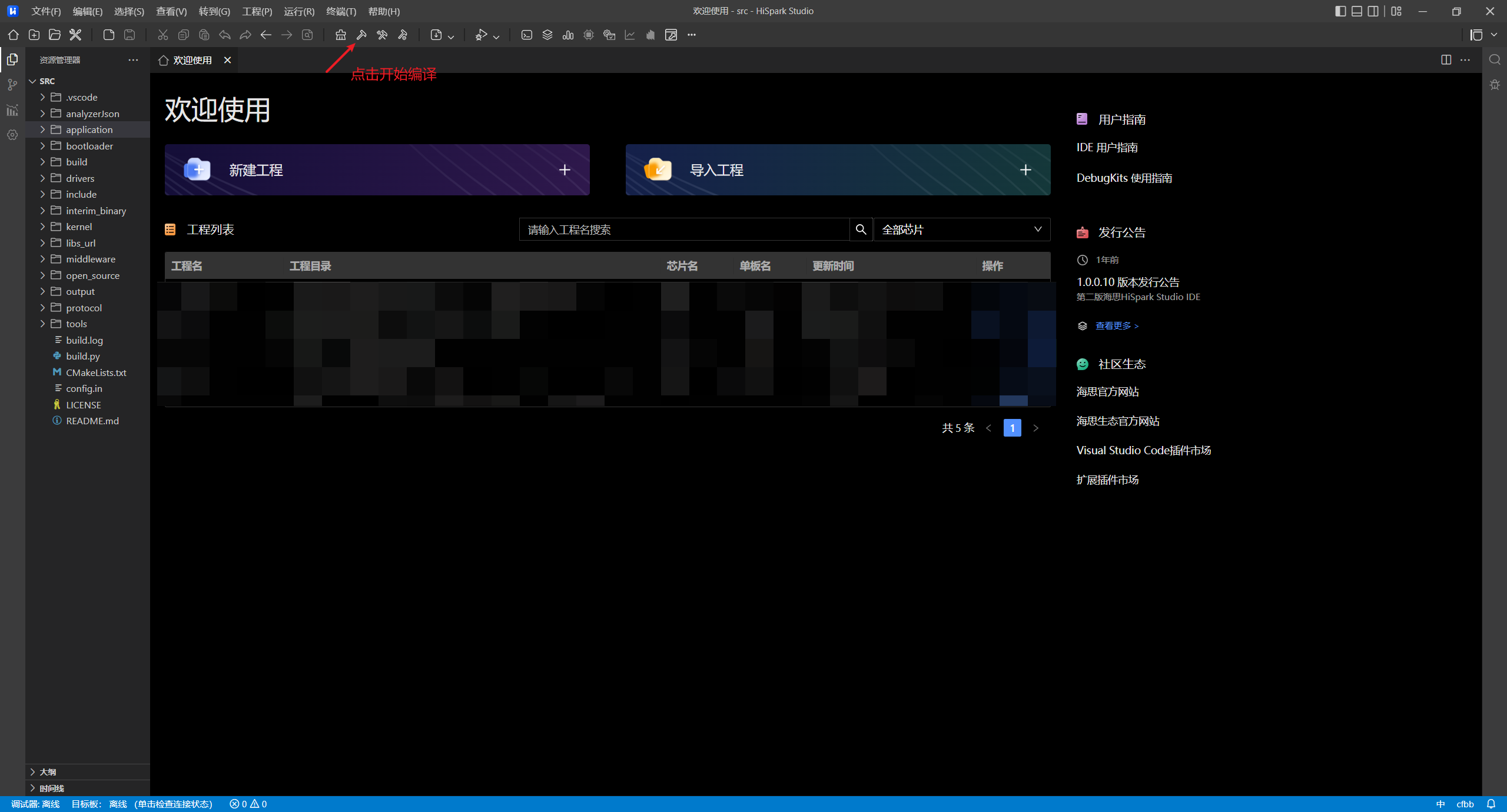This screenshot has width=1507, height=812.
Task: Click page 1 pagination button
Action: 1012,428
